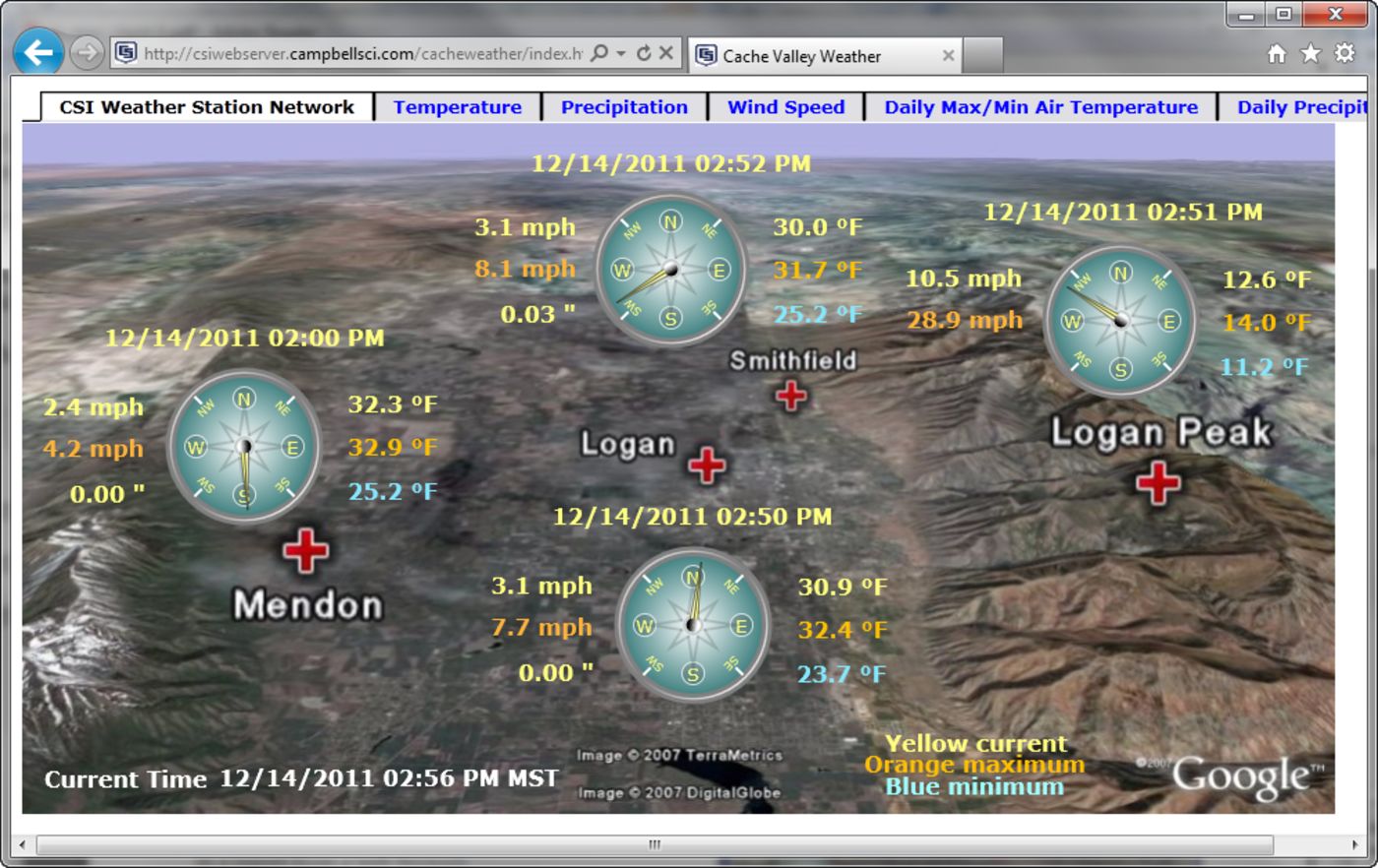Click the 31.7 °F maximum temperature
Viewport: 1378px width, 868px height.
point(818,270)
